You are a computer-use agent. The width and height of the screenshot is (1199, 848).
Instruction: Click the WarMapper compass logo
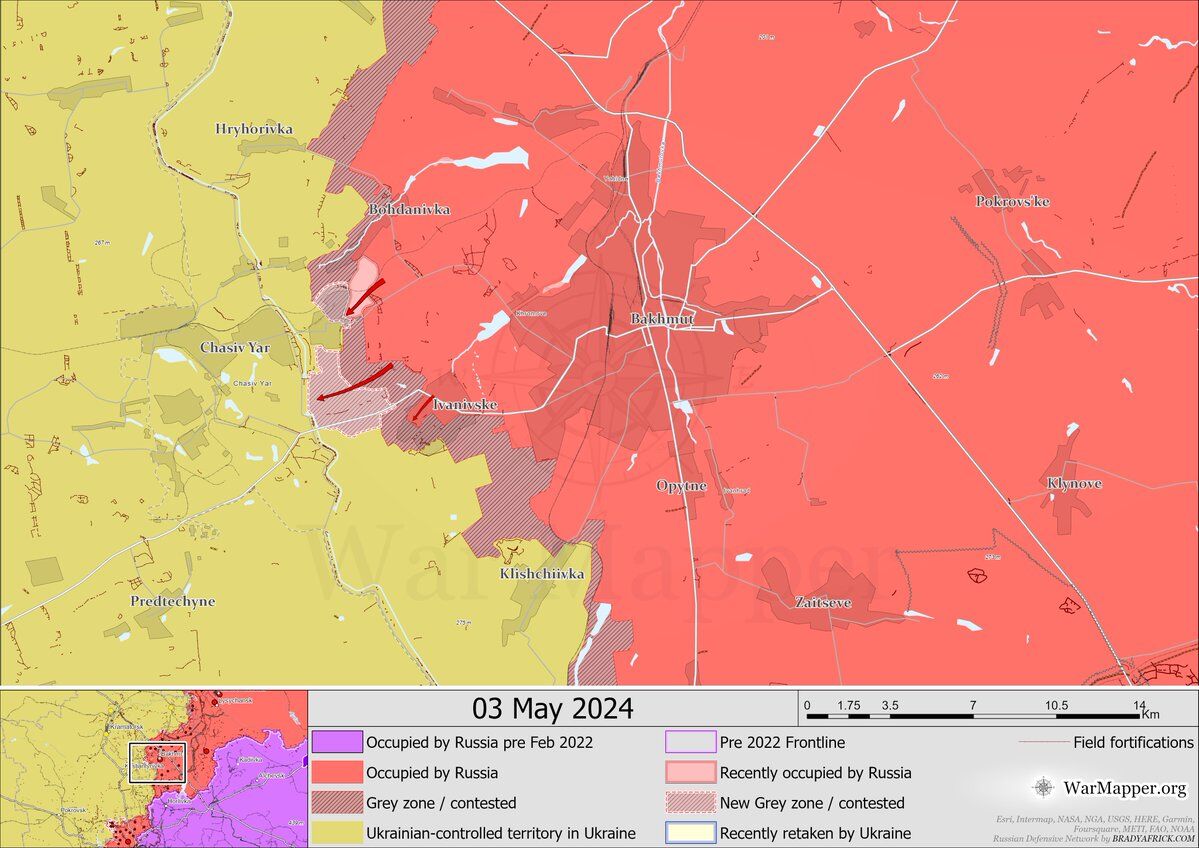(1043, 788)
